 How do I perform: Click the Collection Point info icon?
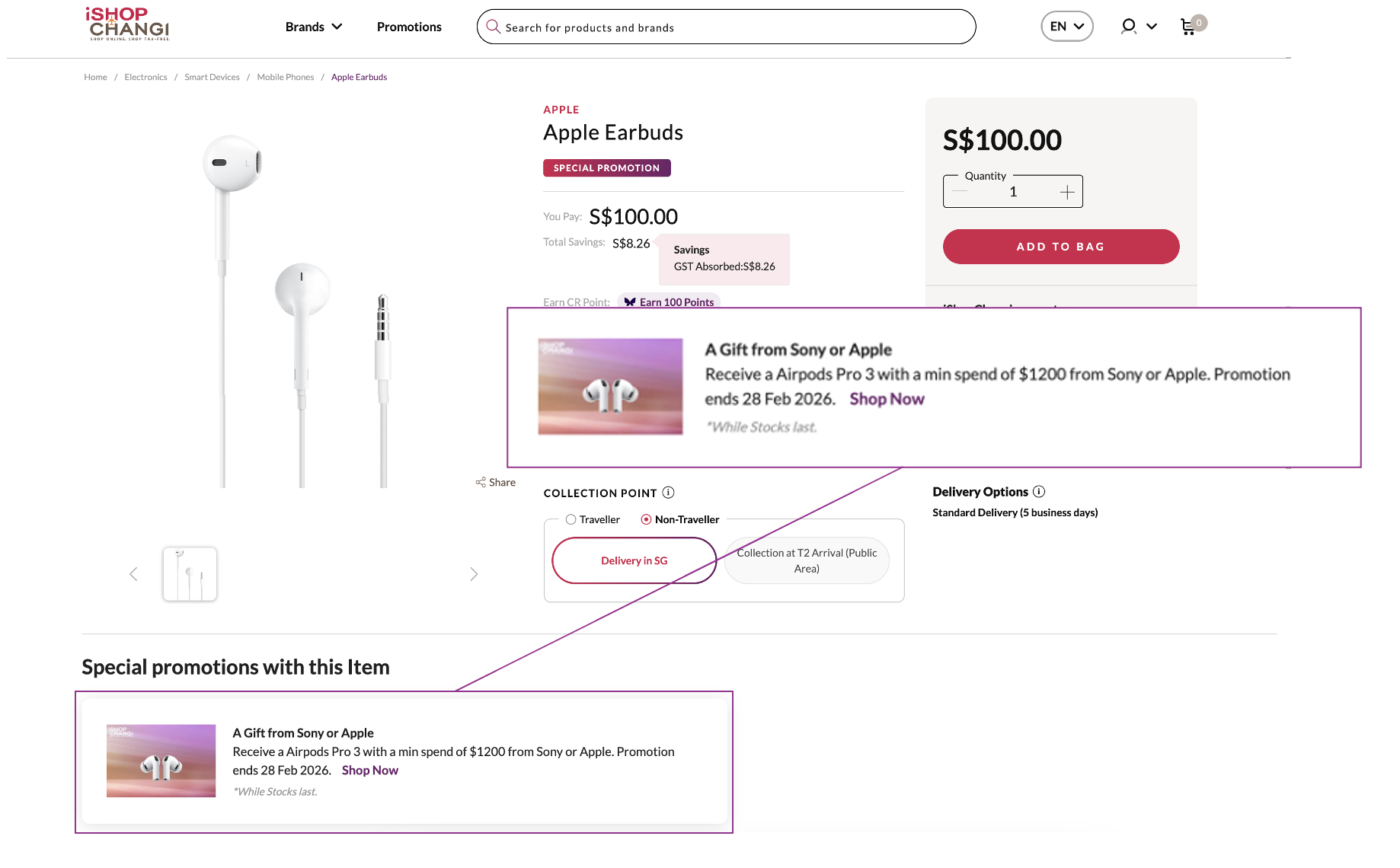pyautogui.click(x=668, y=493)
